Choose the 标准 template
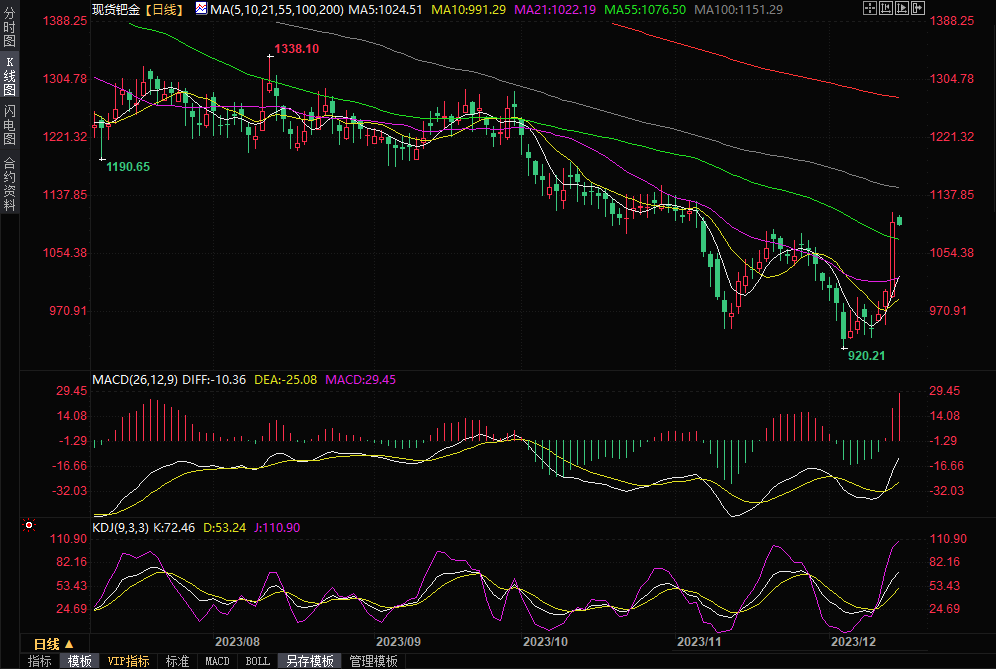Viewport: 996px width, 669px height. click(x=177, y=661)
